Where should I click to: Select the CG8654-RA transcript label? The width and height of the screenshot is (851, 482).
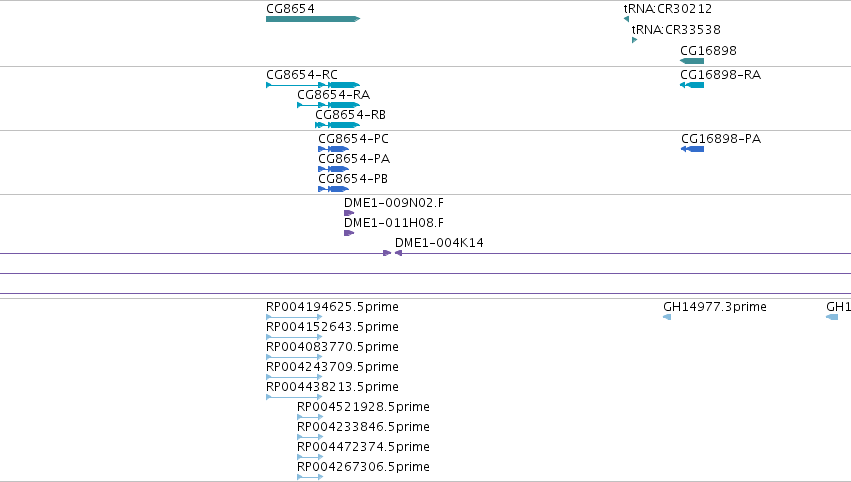333,95
